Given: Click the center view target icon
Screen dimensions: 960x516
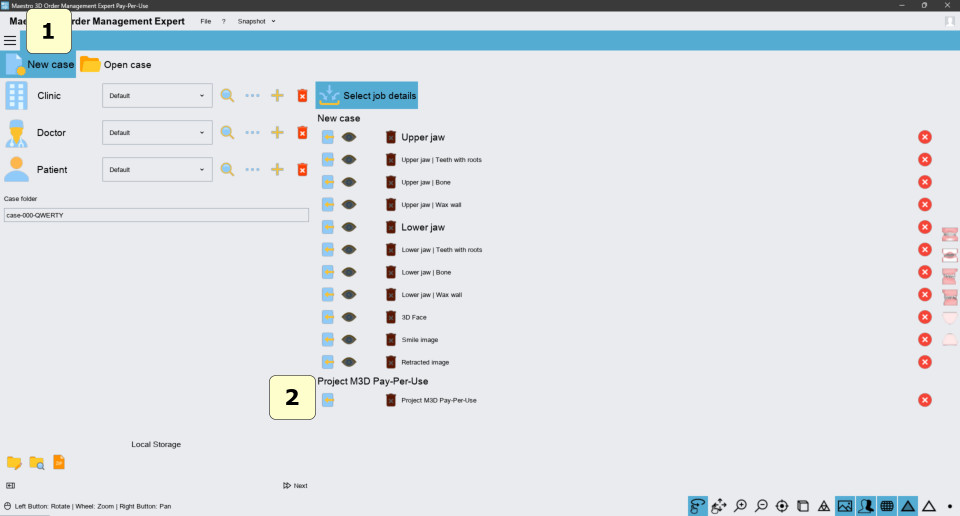Looking at the screenshot, I should [x=782, y=506].
